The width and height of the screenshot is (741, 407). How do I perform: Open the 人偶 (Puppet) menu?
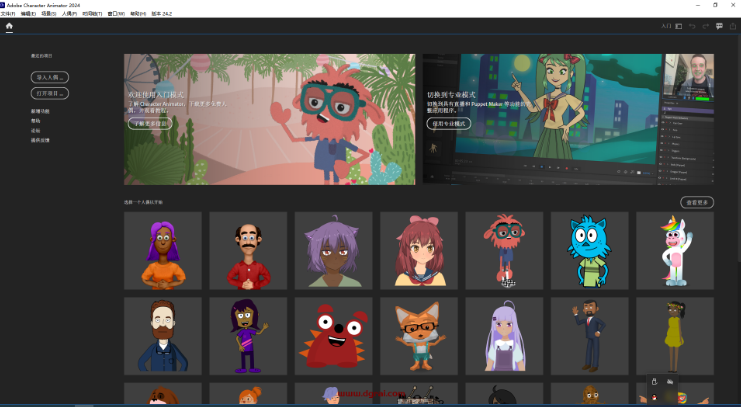(69, 14)
